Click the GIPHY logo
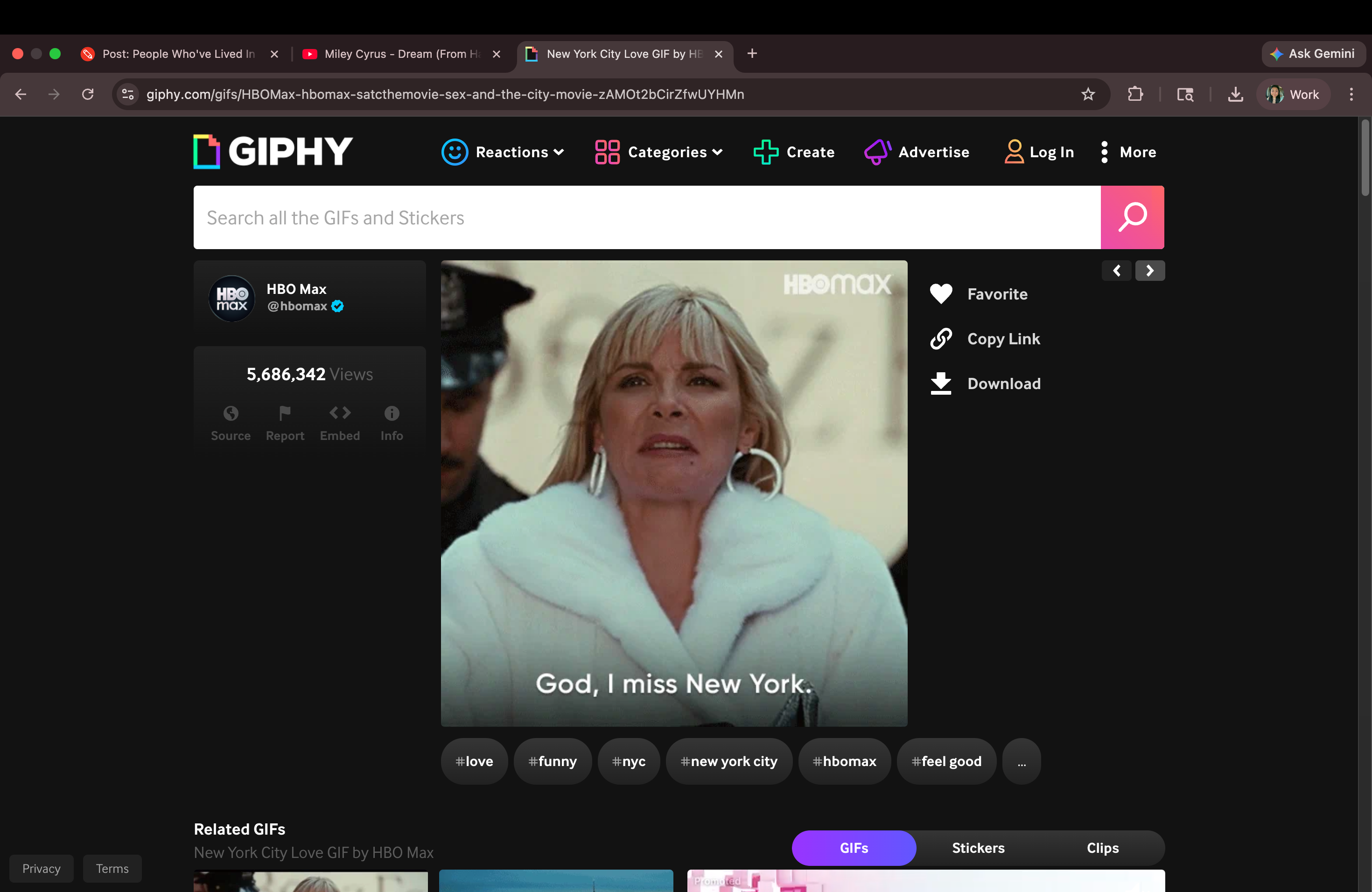The width and height of the screenshot is (1372, 892). (273, 152)
